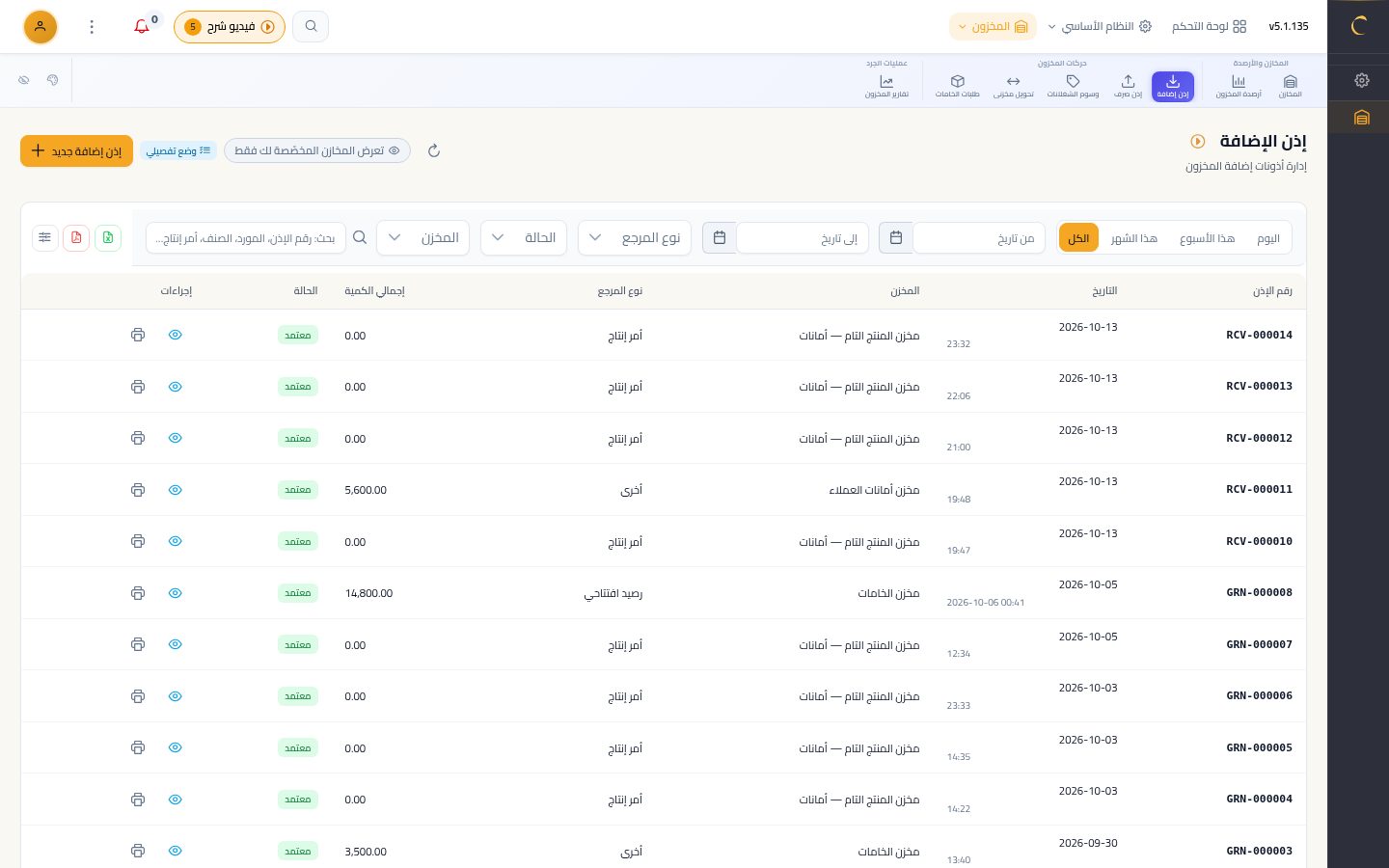Select the الكل all filter tab

(x=1078, y=238)
